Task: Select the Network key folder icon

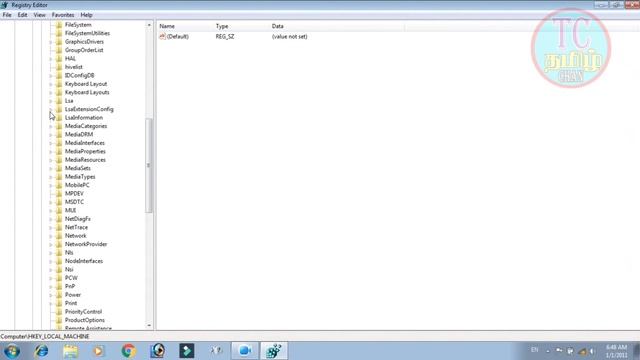Action: pos(59,236)
